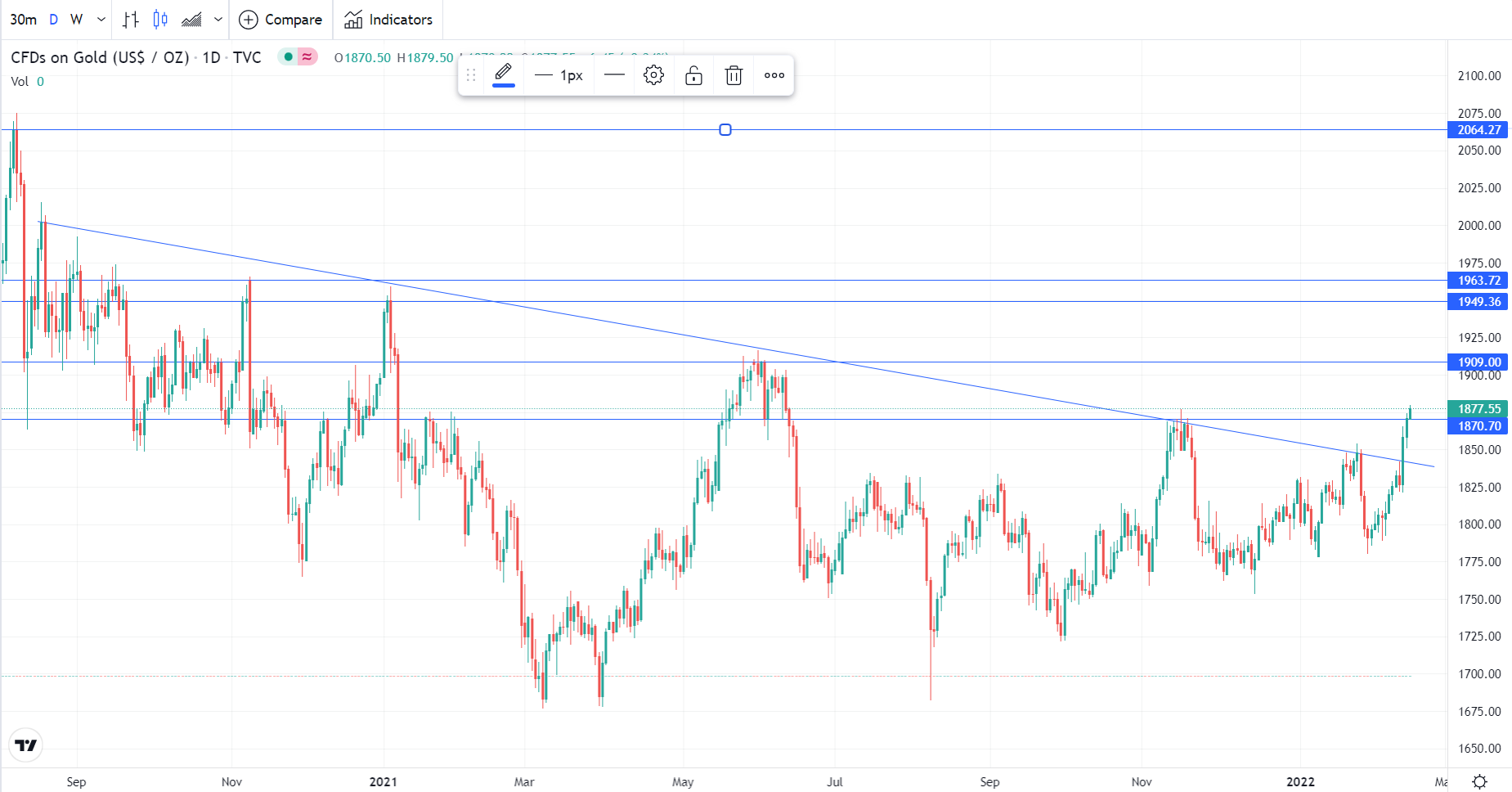Click the 1800.00 price scale value

(x=1479, y=524)
